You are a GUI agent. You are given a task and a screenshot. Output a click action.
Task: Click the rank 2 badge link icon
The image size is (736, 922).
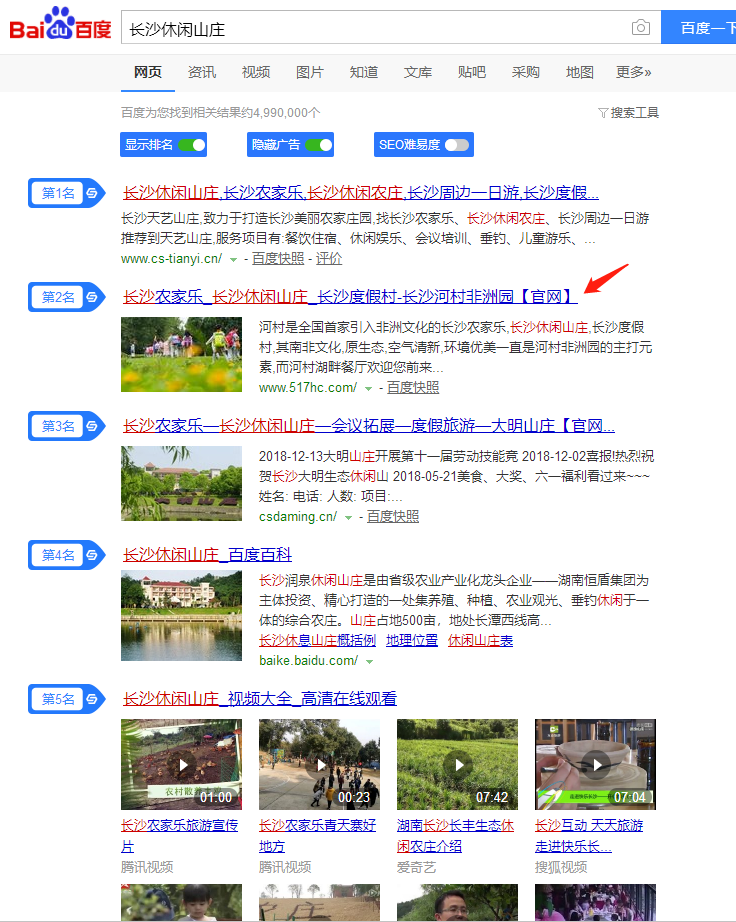(92, 297)
